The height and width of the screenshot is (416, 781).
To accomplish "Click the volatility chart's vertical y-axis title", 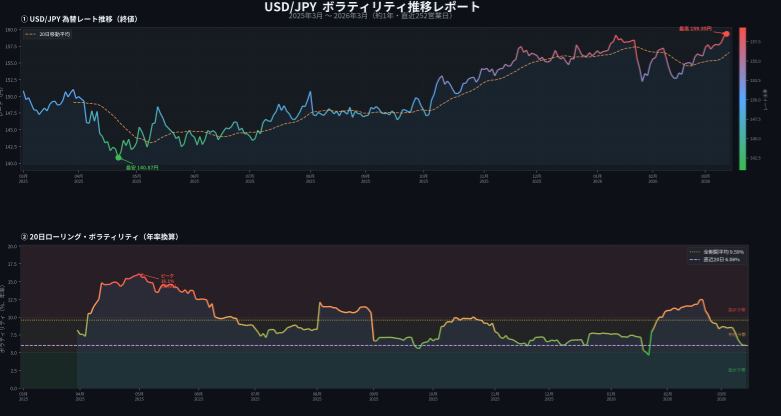I will [x=3, y=319].
